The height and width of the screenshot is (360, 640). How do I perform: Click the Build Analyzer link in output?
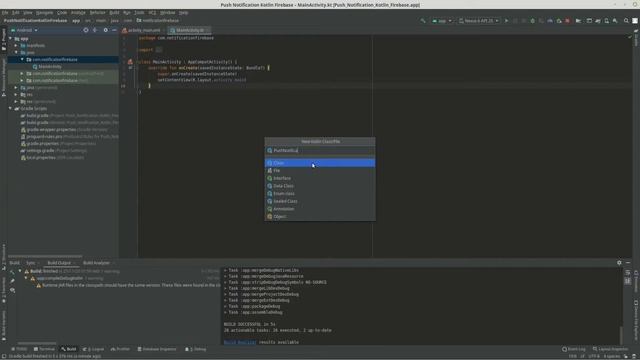point(240,342)
